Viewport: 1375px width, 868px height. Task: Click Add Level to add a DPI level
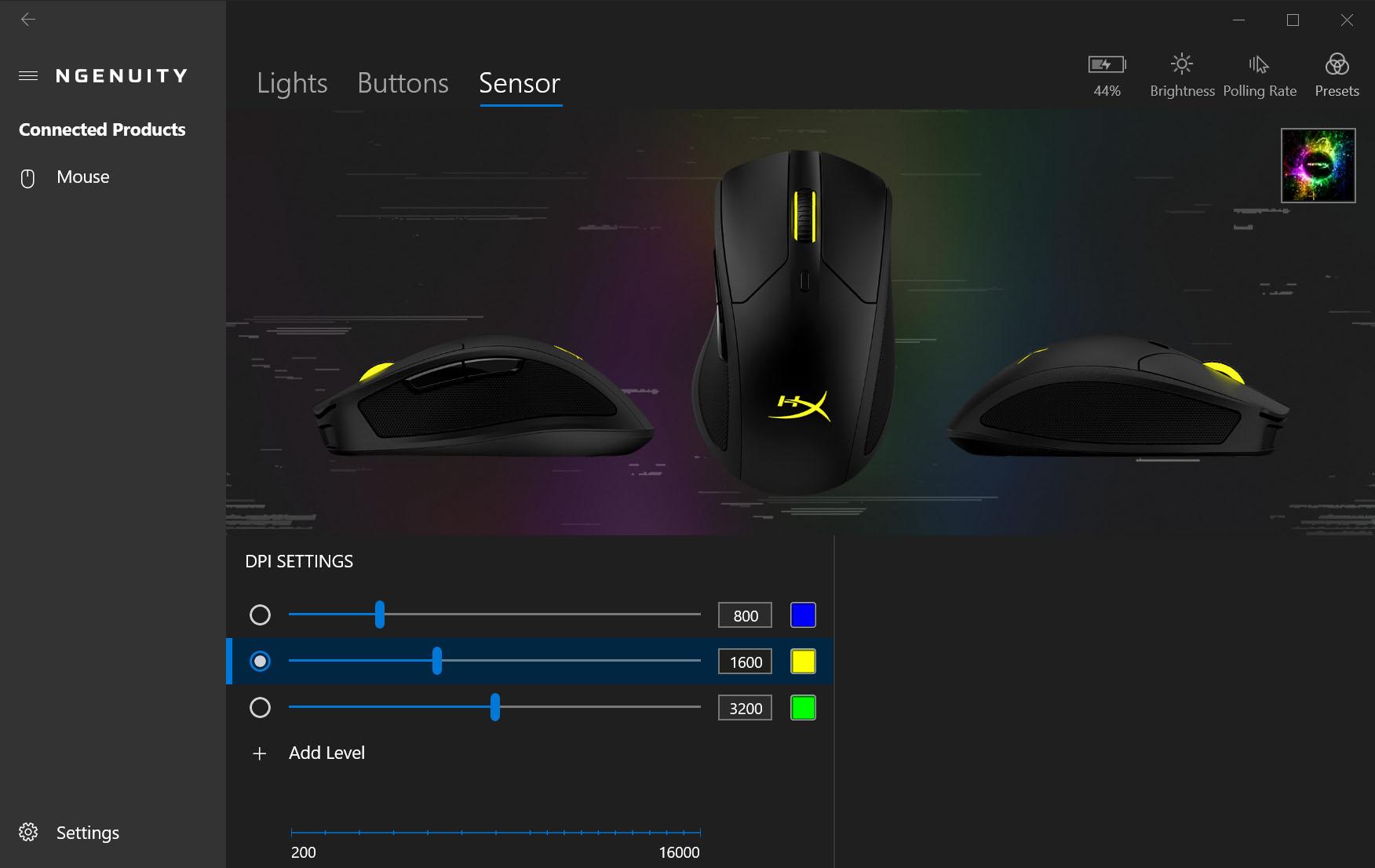pyautogui.click(x=326, y=753)
